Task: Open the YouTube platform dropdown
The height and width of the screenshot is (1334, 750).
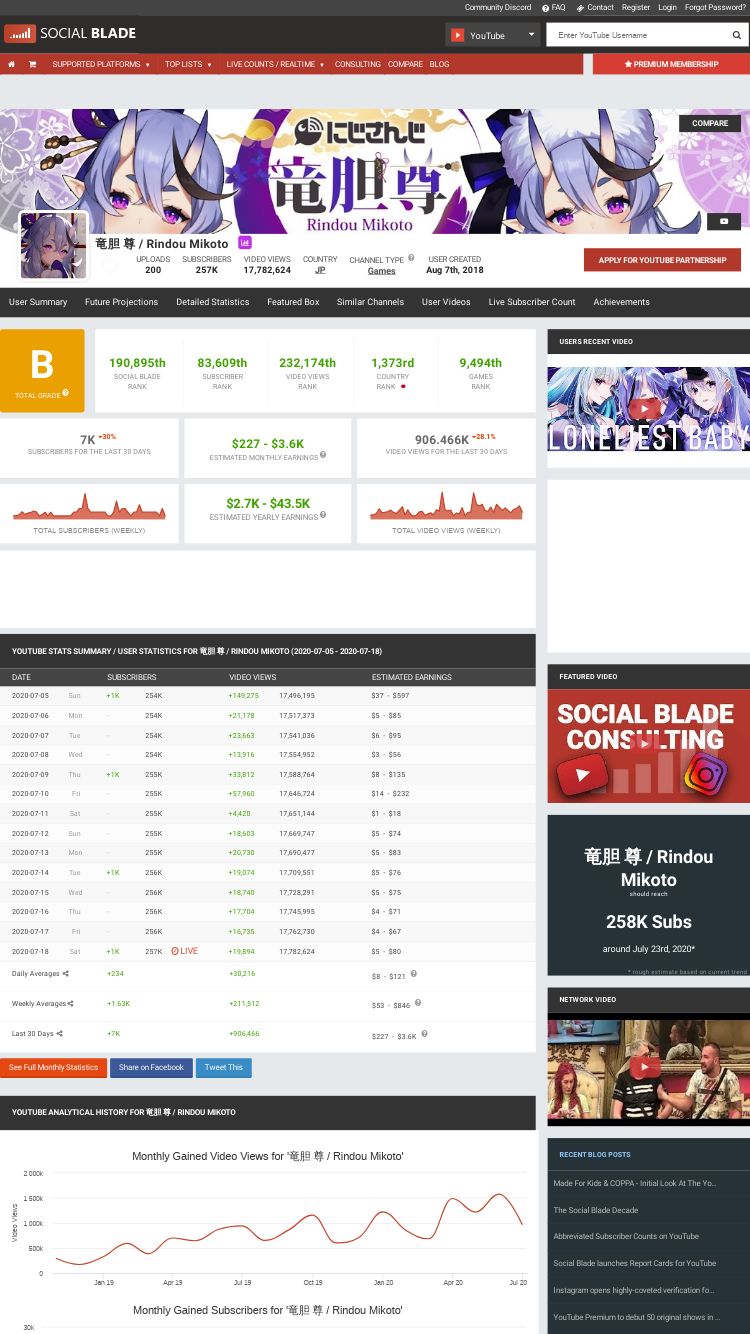Action: [492, 35]
